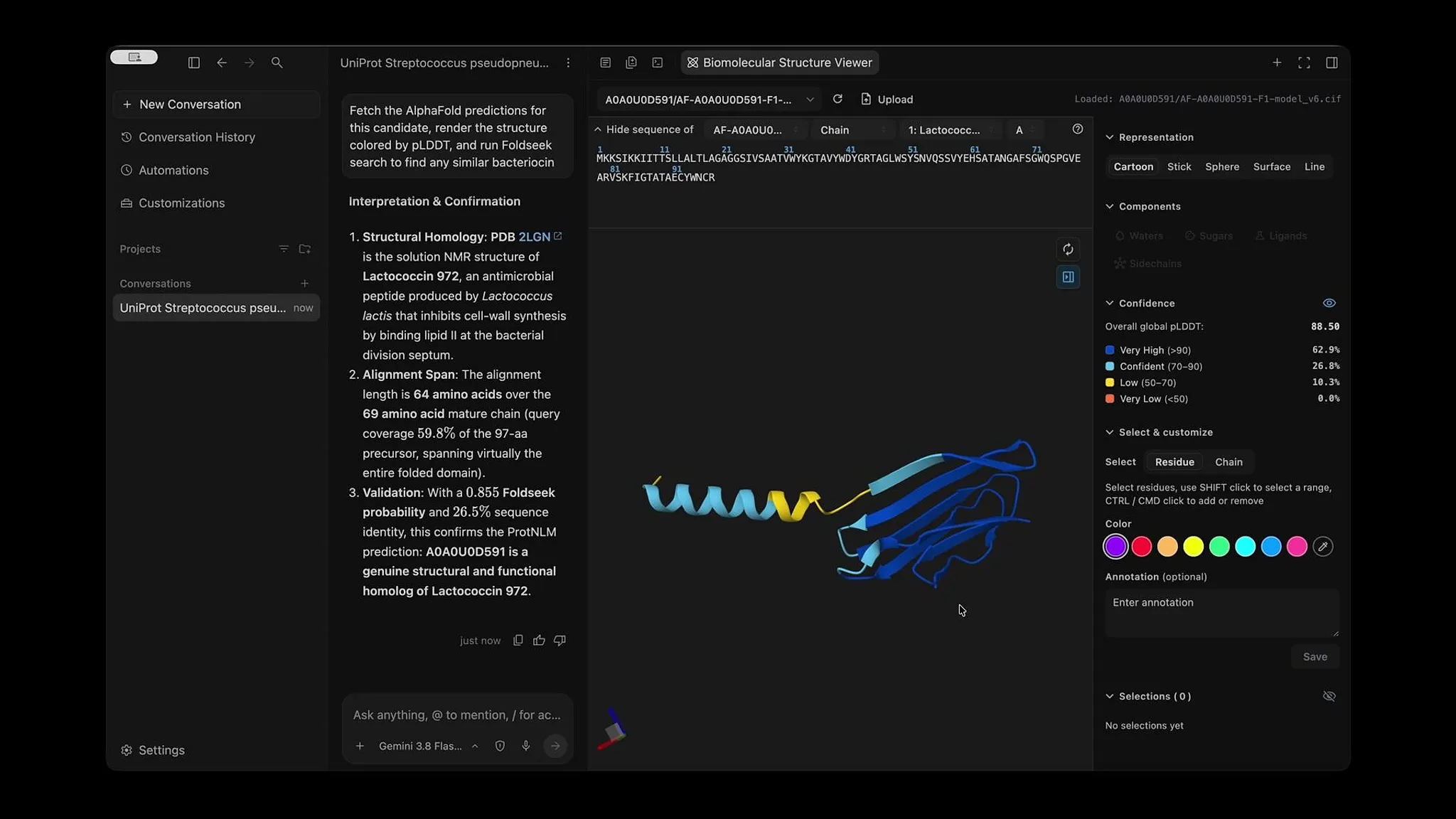This screenshot has width=1456, height=819.
Task: Open the 1: Lactococc... entity dropdown
Action: pyautogui.click(x=951, y=129)
